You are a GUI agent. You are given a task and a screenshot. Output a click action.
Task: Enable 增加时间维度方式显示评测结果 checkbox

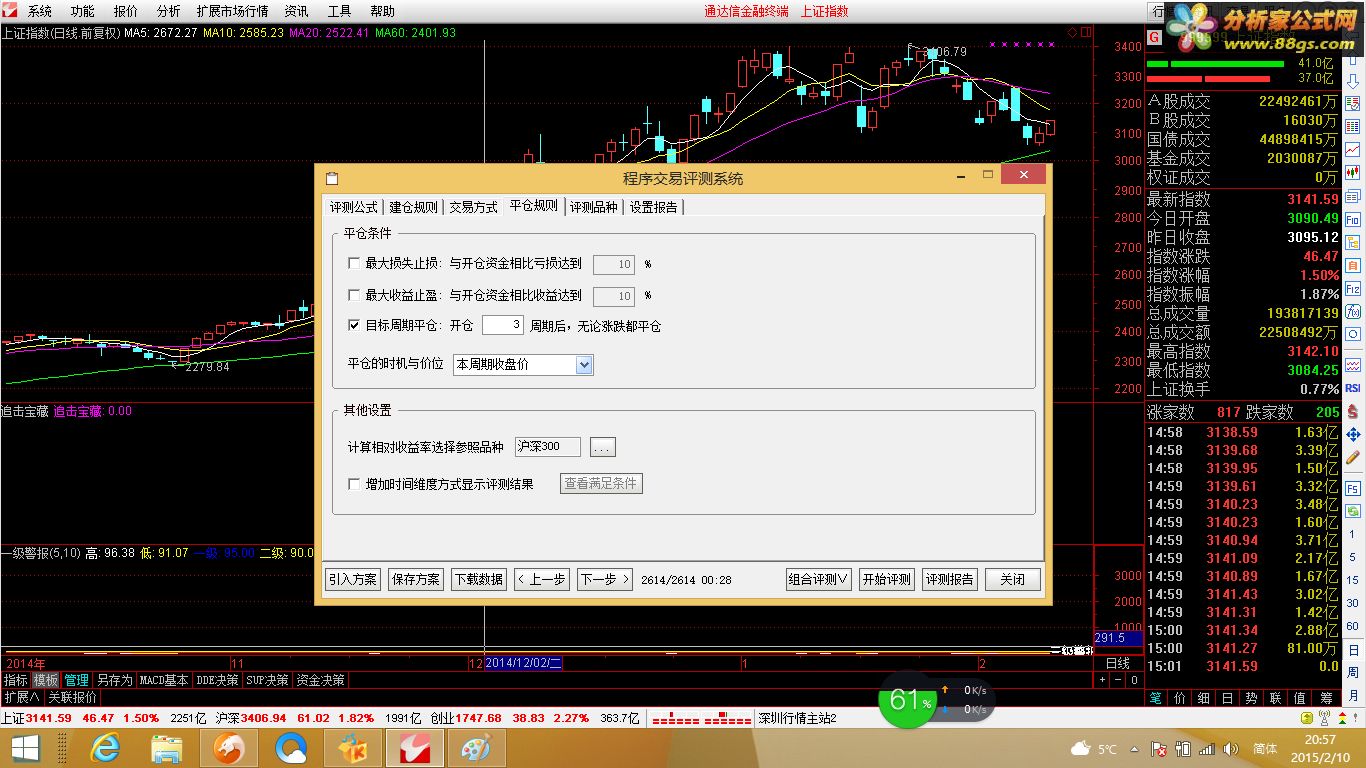coord(353,484)
